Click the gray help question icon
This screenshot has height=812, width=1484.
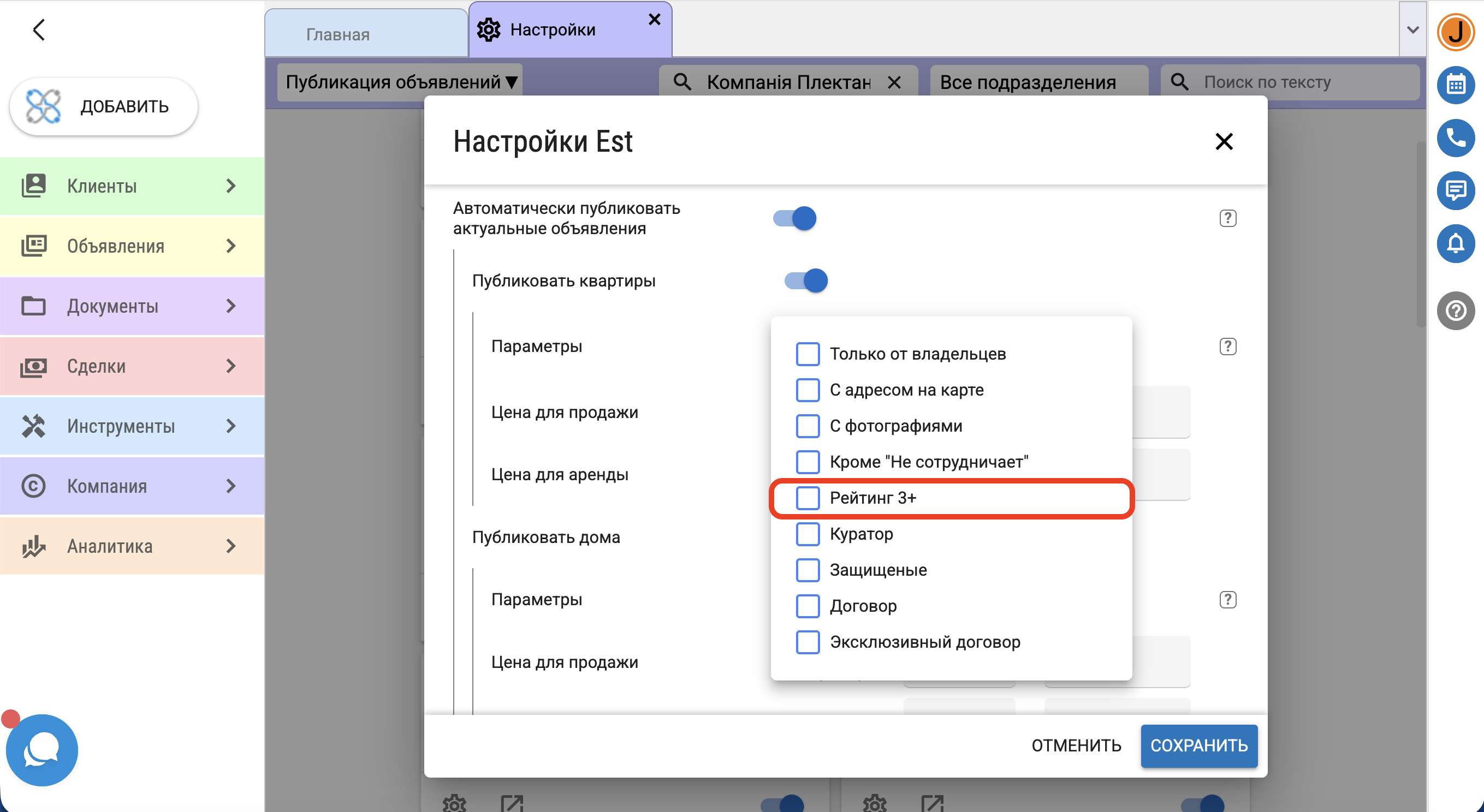pos(1455,311)
